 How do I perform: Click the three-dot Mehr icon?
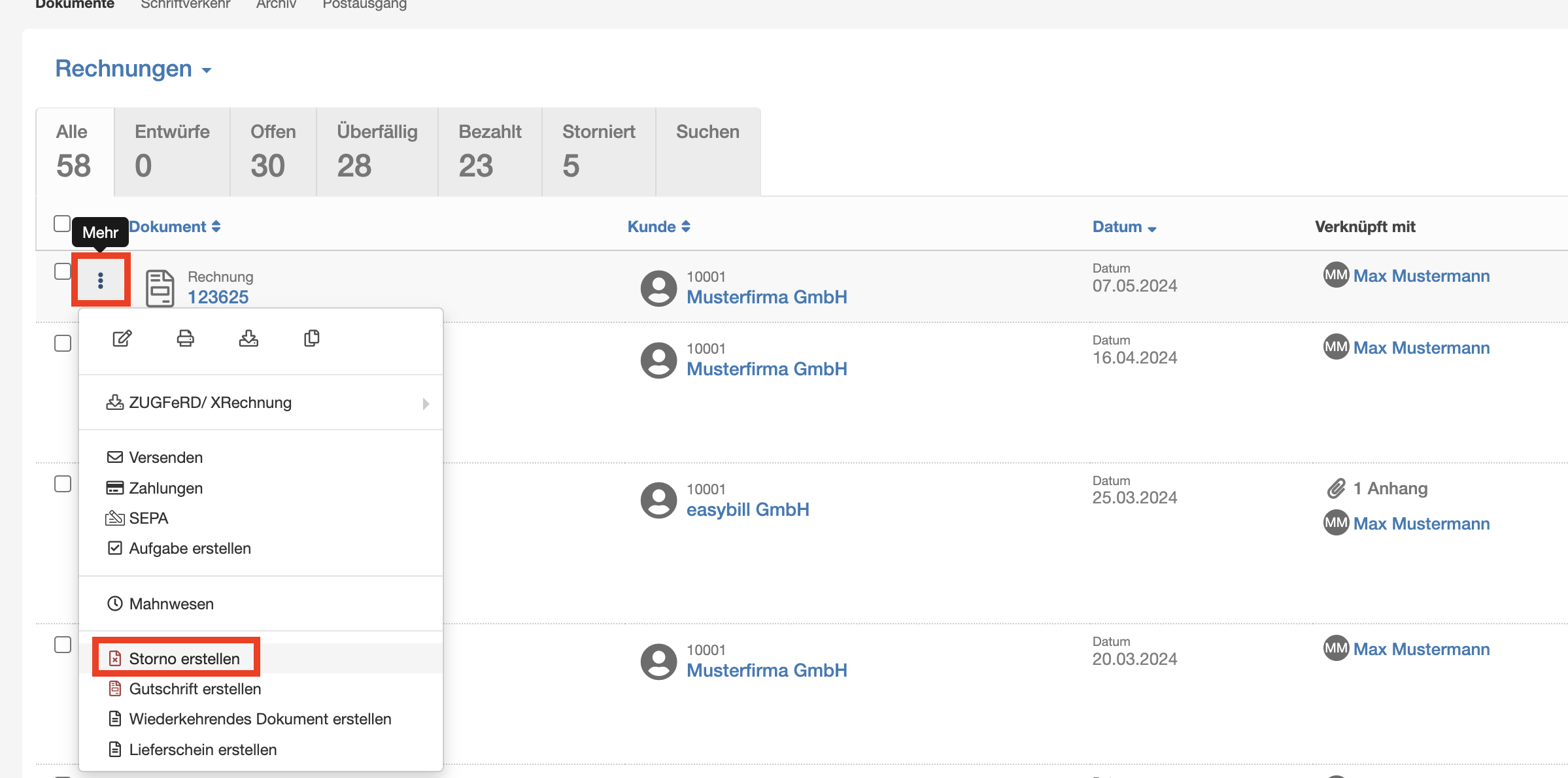click(101, 280)
